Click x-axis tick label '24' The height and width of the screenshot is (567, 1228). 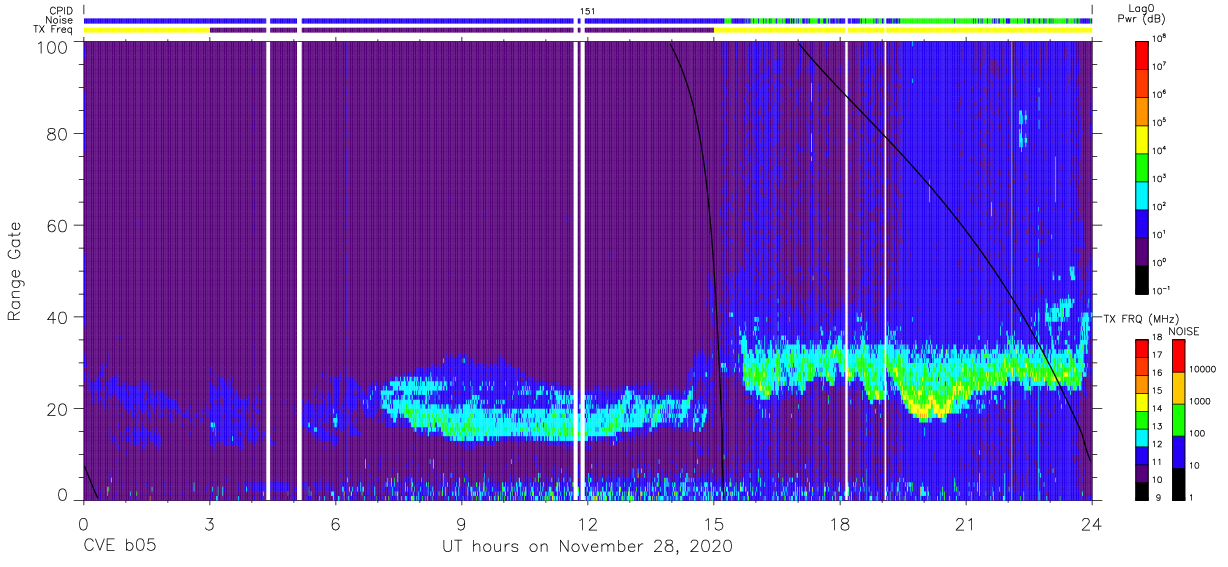pos(1092,524)
